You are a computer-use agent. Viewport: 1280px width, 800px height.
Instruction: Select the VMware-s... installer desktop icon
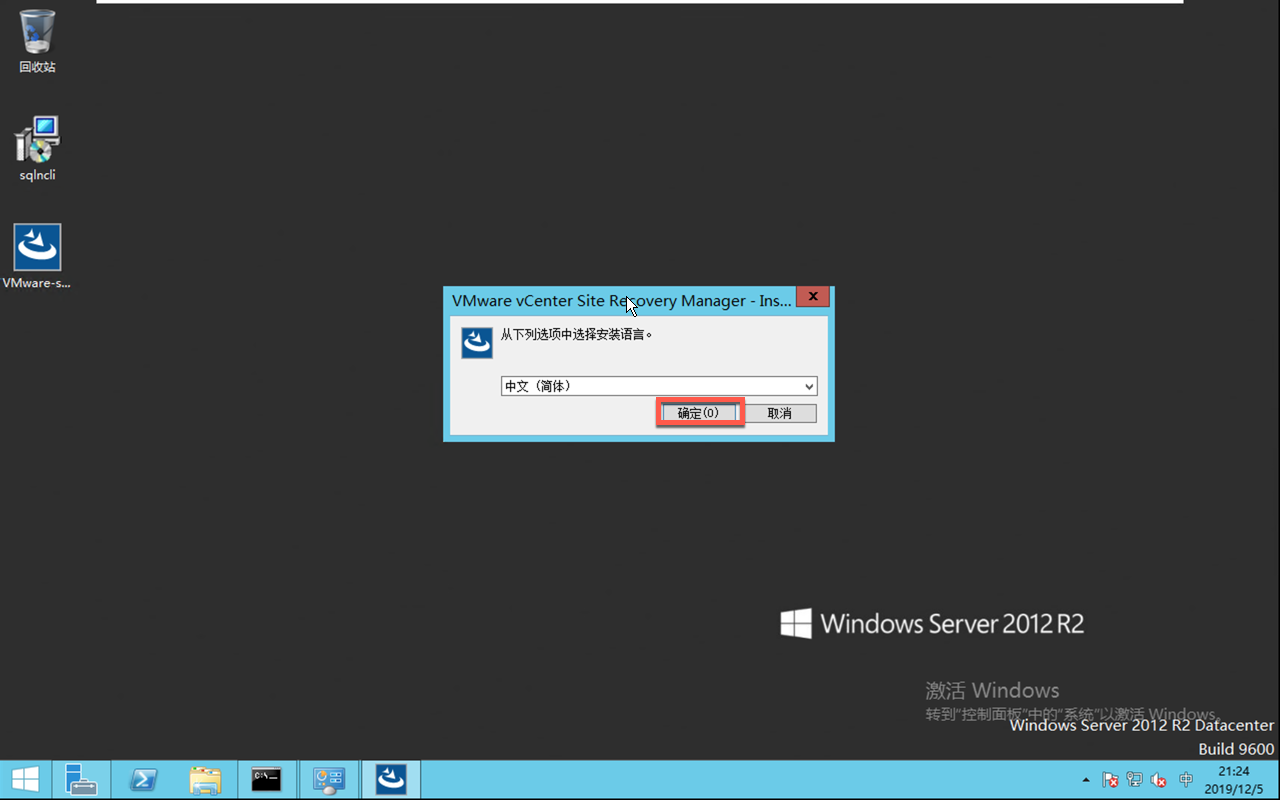point(37,257)
